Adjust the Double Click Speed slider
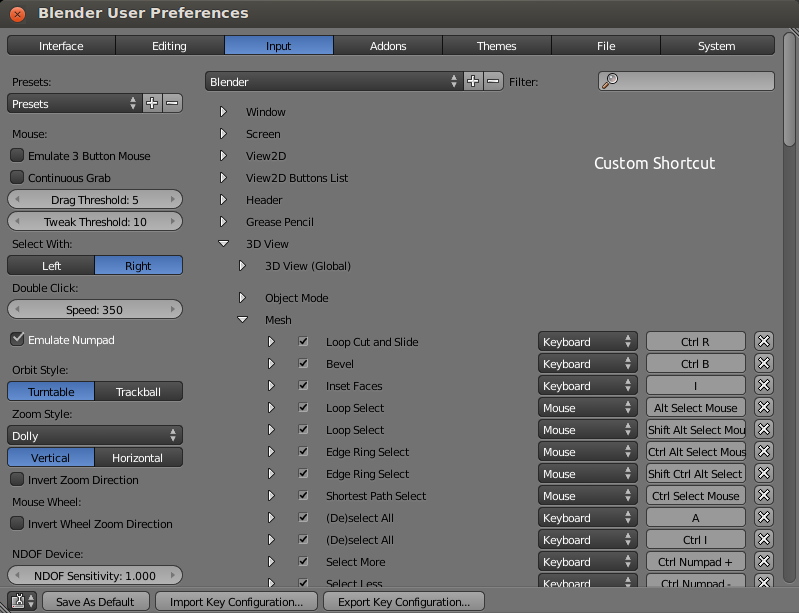 pos(95,309)
